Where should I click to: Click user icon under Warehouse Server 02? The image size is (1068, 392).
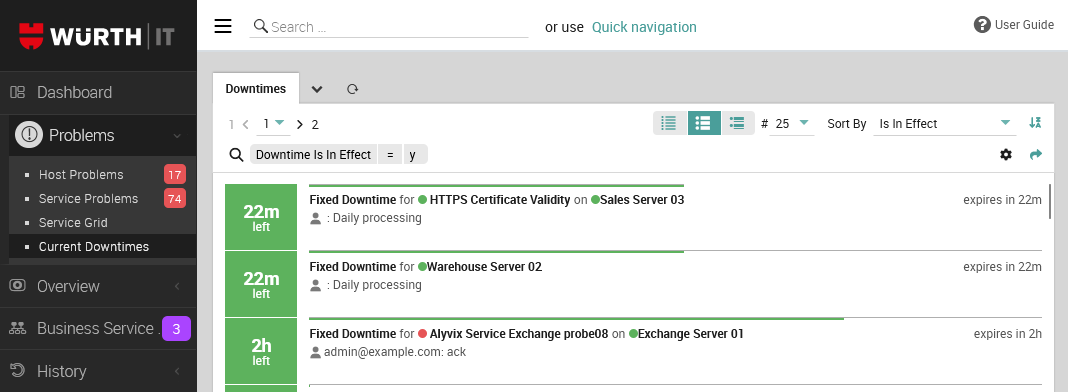coord(315,285)
